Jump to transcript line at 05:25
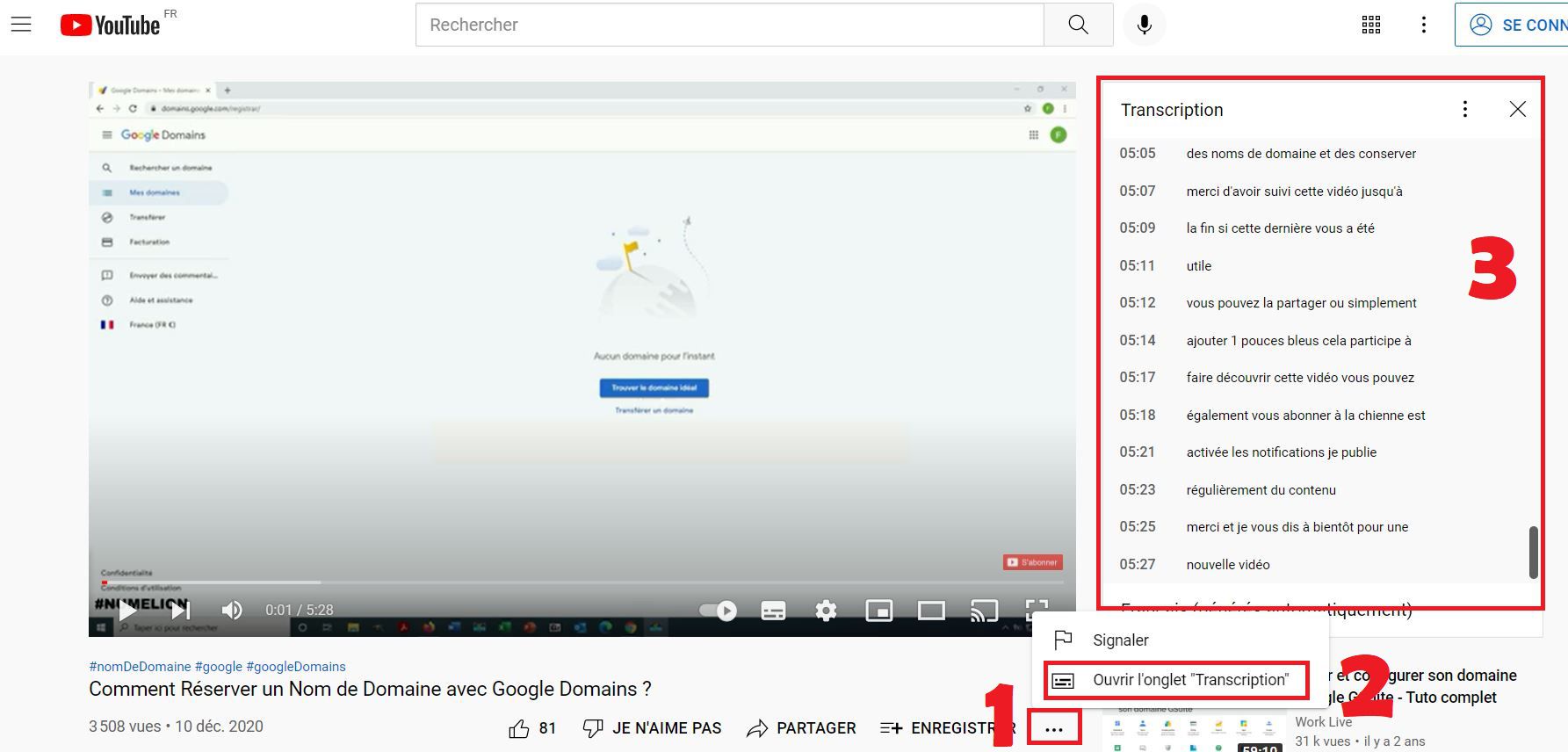Viewport: 1568px width, 752px height. [1315, 527]
